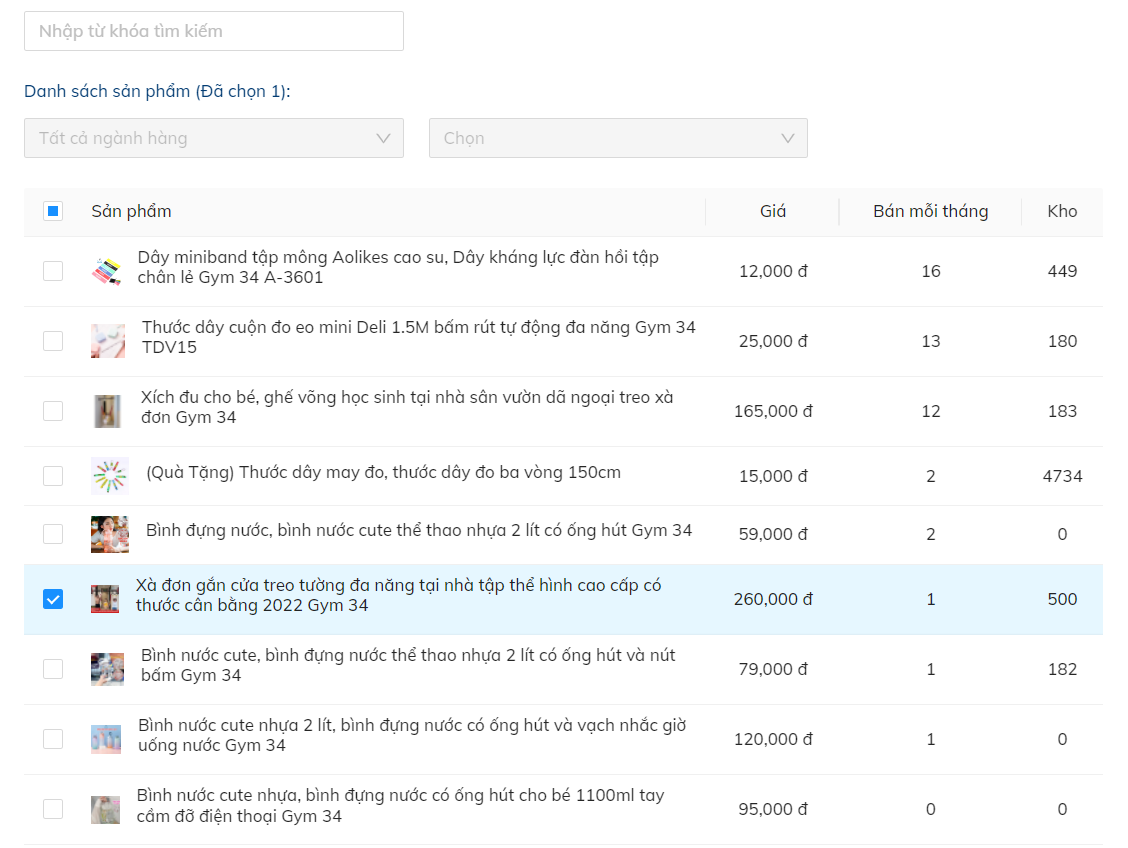
Task: Click the kids swing product thumbnail
Action: (107, 411)
